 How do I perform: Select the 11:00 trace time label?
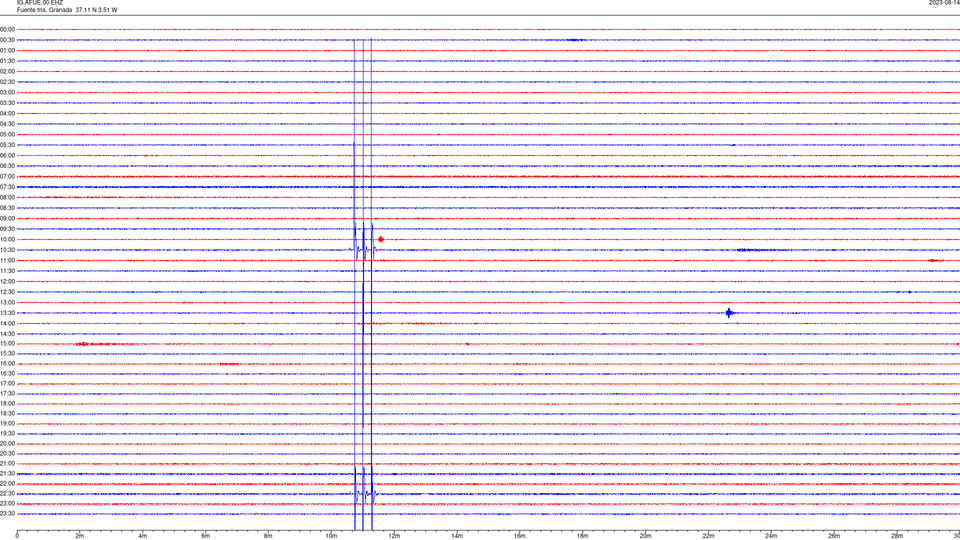(7, 261)
